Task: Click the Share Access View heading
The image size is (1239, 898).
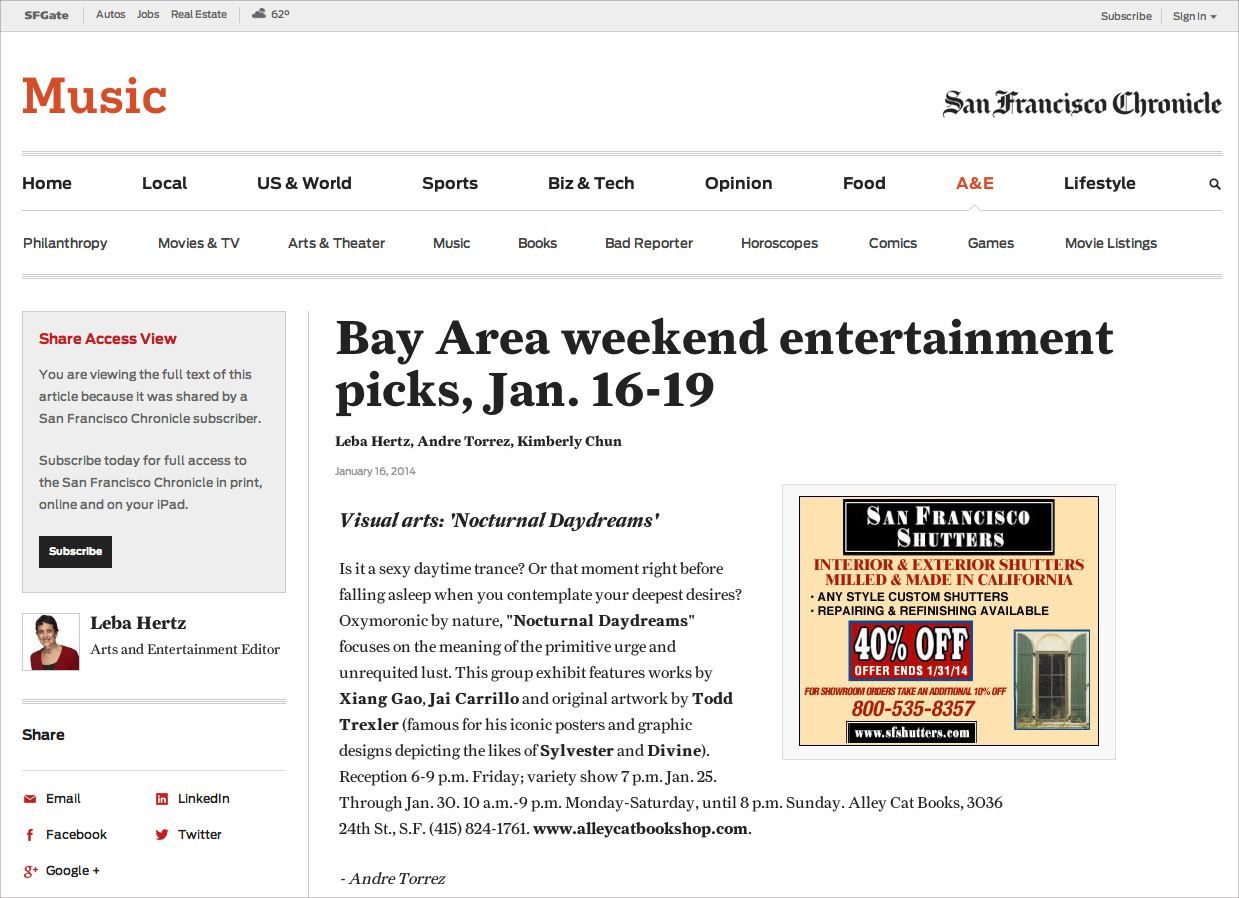Action: (x=108, y=339)
